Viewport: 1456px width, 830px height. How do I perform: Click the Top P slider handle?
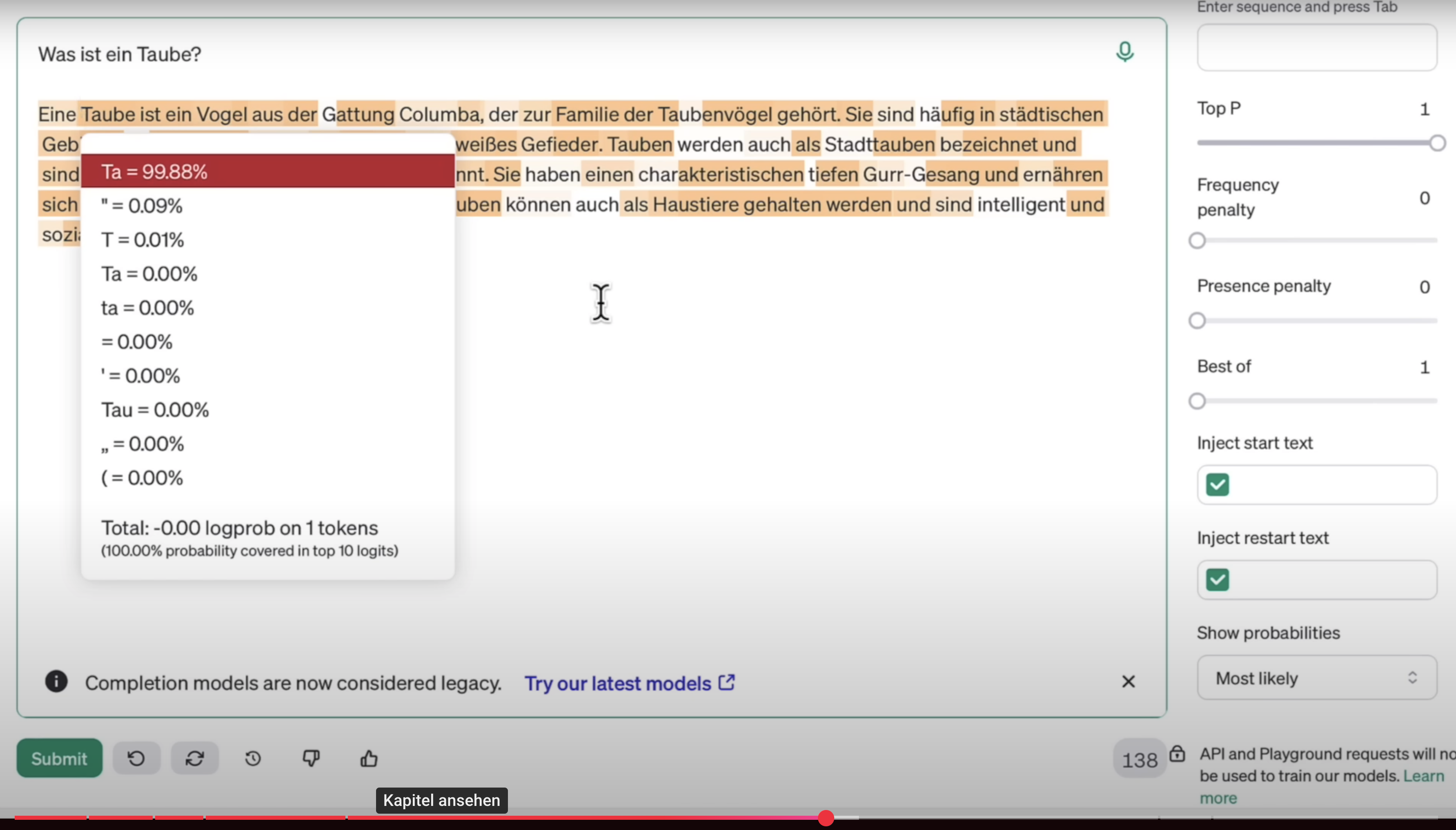point(1437,143)
